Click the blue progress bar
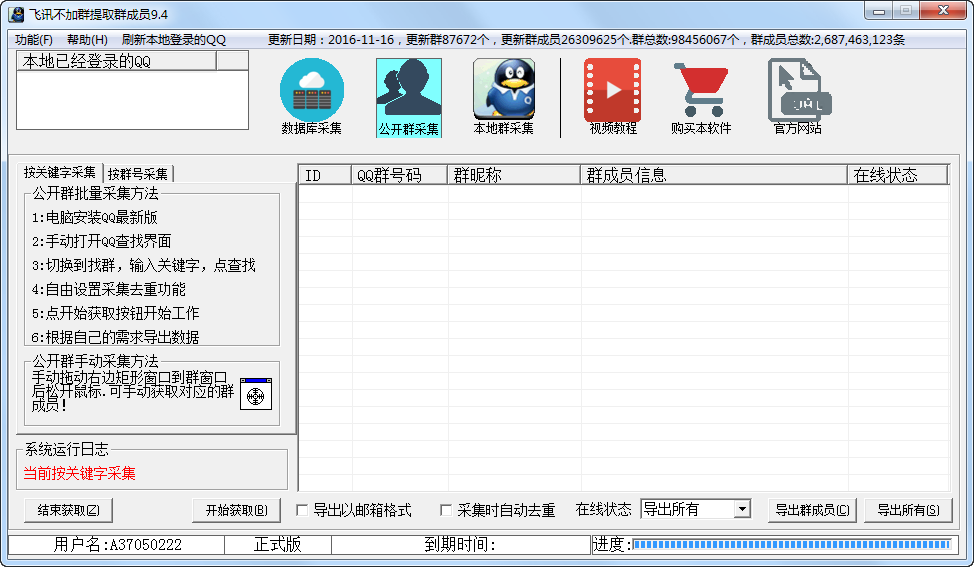974x567 pixels. [x=790, y=545]
